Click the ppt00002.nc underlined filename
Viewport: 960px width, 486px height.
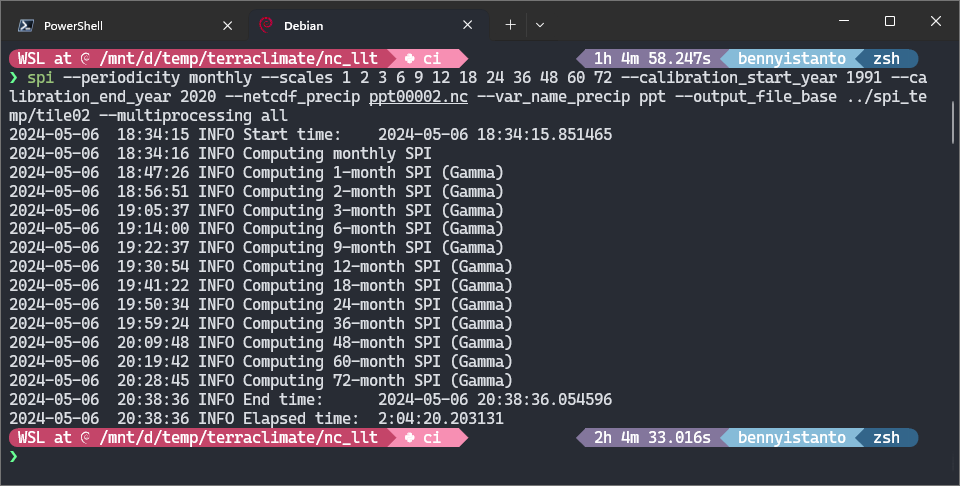coord(418,97)
